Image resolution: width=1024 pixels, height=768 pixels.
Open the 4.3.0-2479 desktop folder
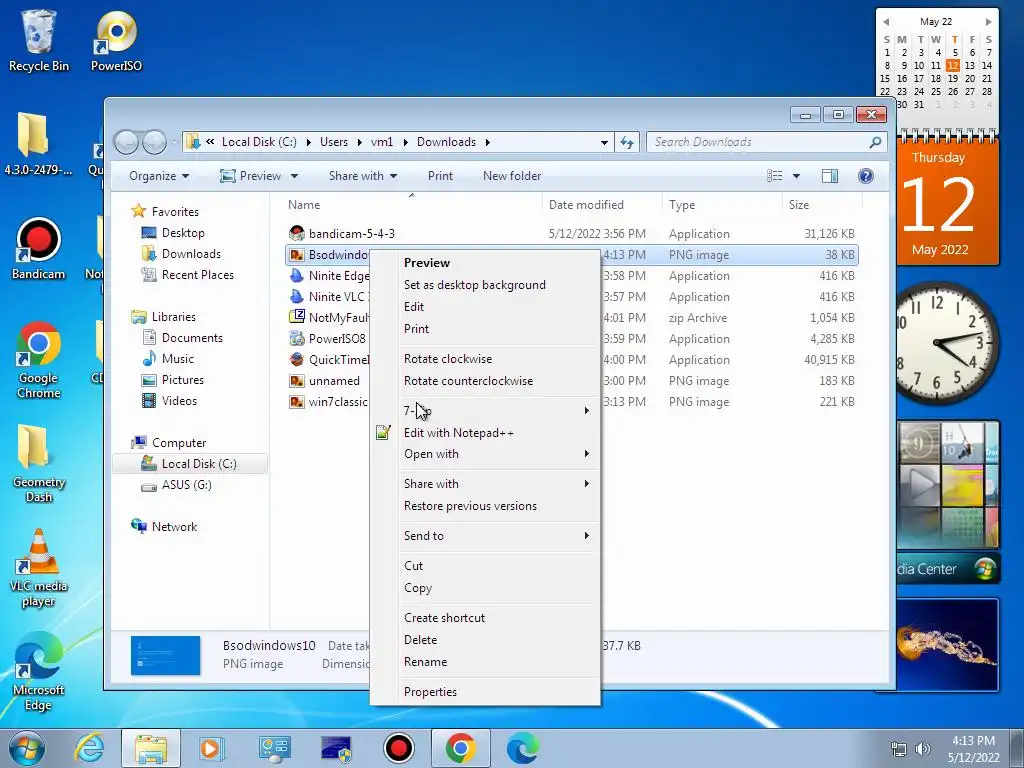(x=39, y=144)
